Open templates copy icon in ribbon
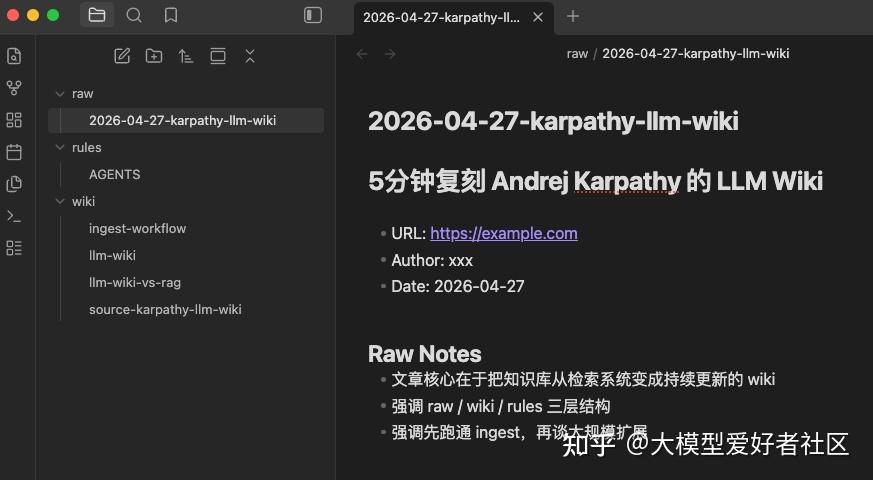873x480 pixels. click(14, 184)
